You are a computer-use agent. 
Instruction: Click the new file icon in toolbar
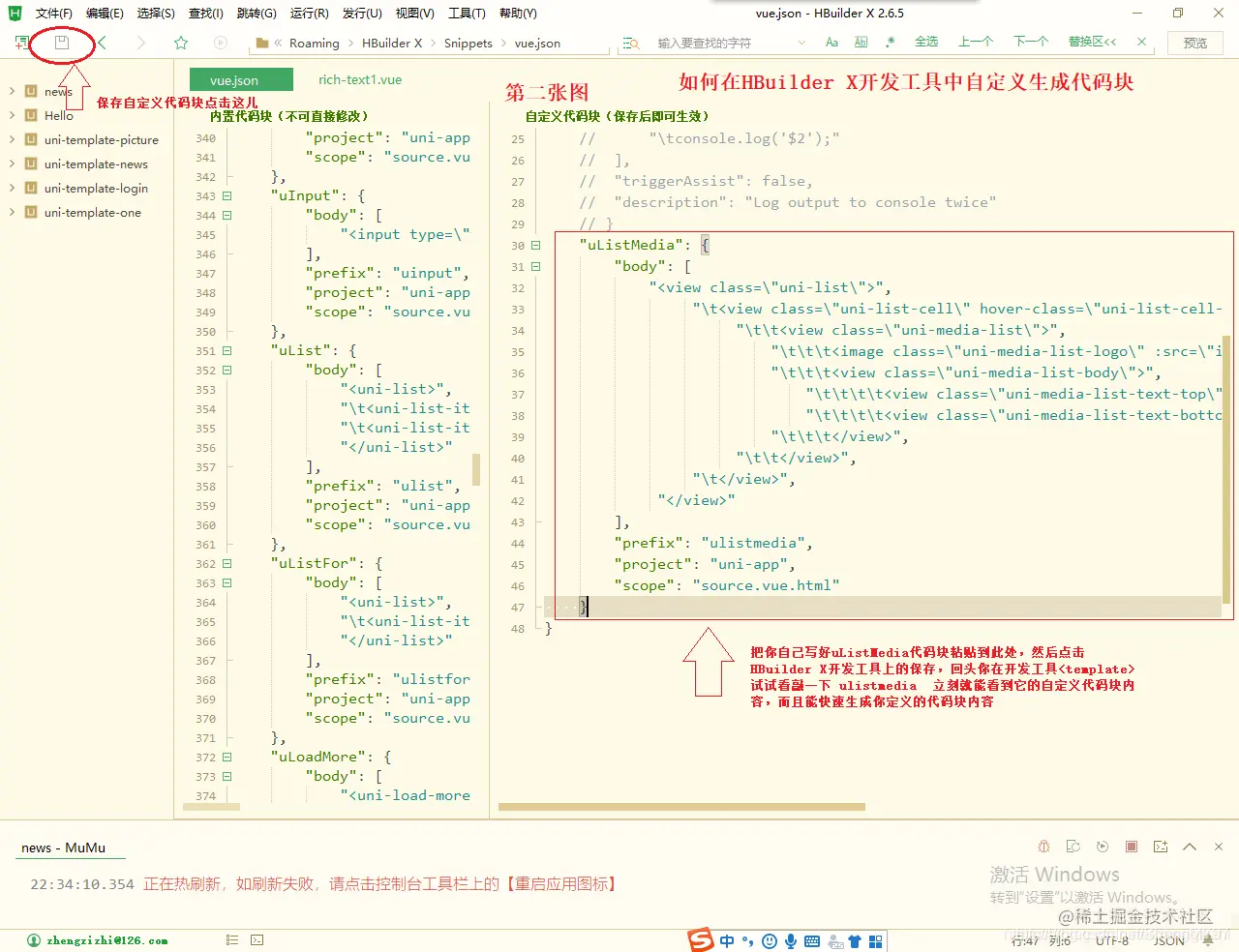point(21,43)
